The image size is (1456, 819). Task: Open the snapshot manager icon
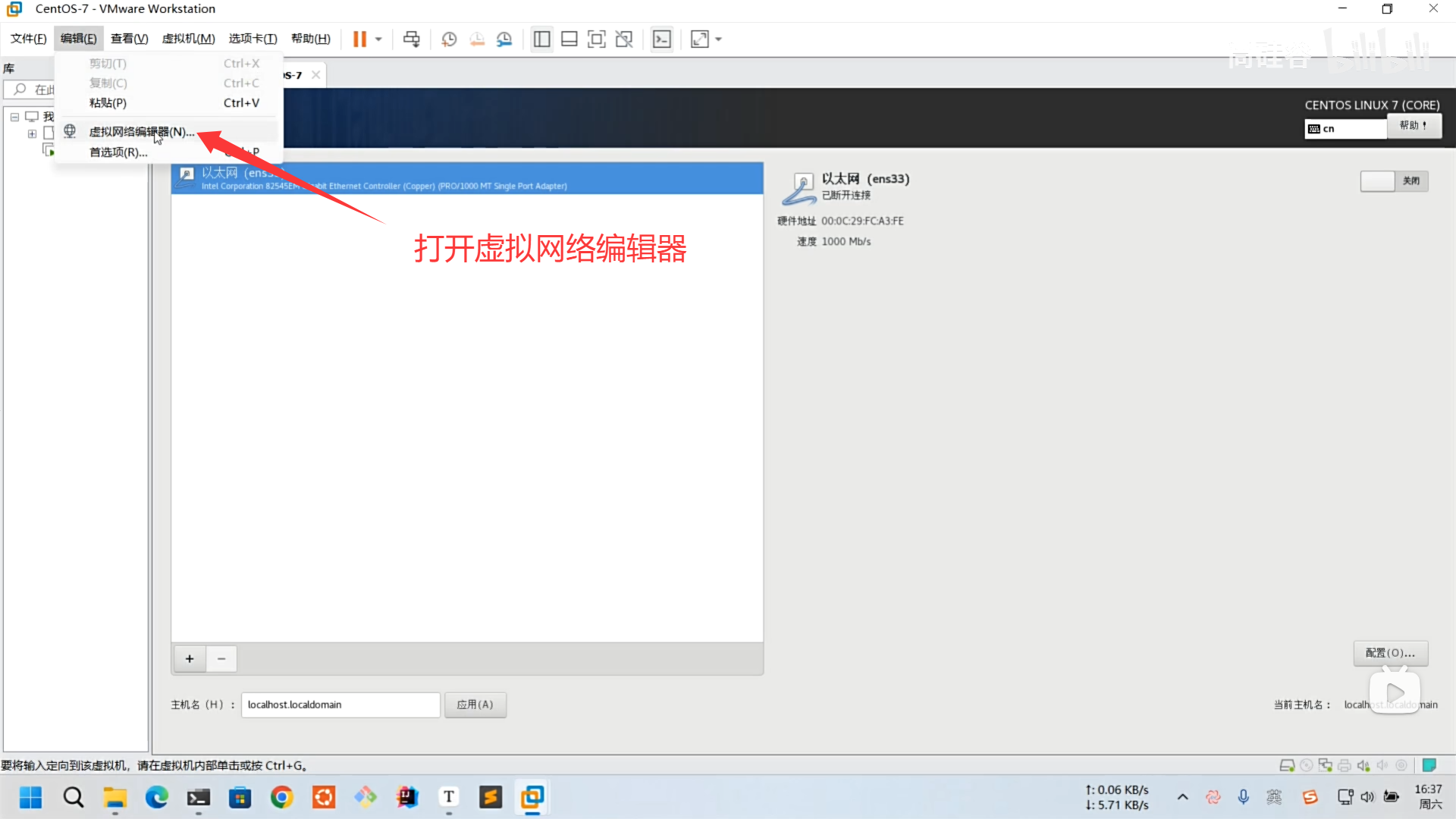pyautogui.click(x=504, y=39)
